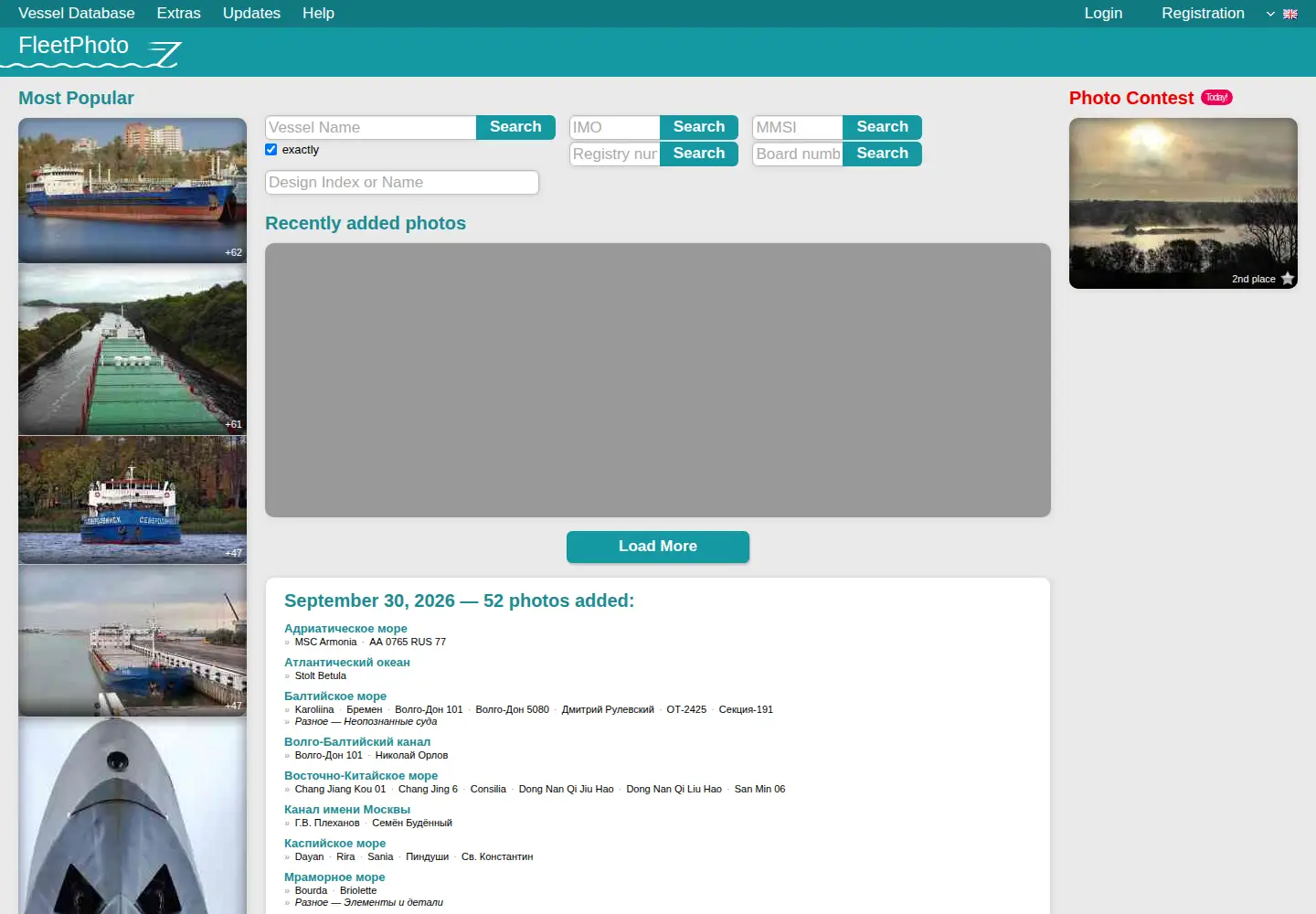Focus the IMO input field
The image size is (1316, 914).
coord(615,127)
